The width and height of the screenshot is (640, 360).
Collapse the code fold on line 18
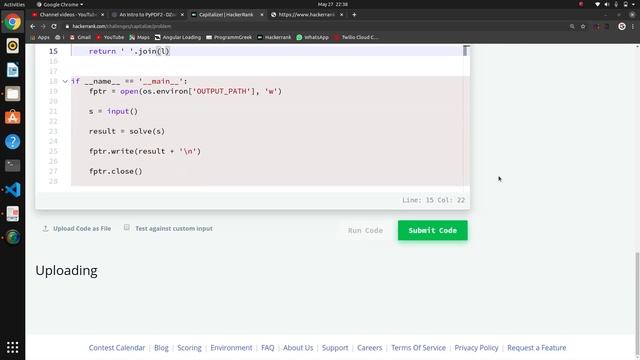pos(65,81)
